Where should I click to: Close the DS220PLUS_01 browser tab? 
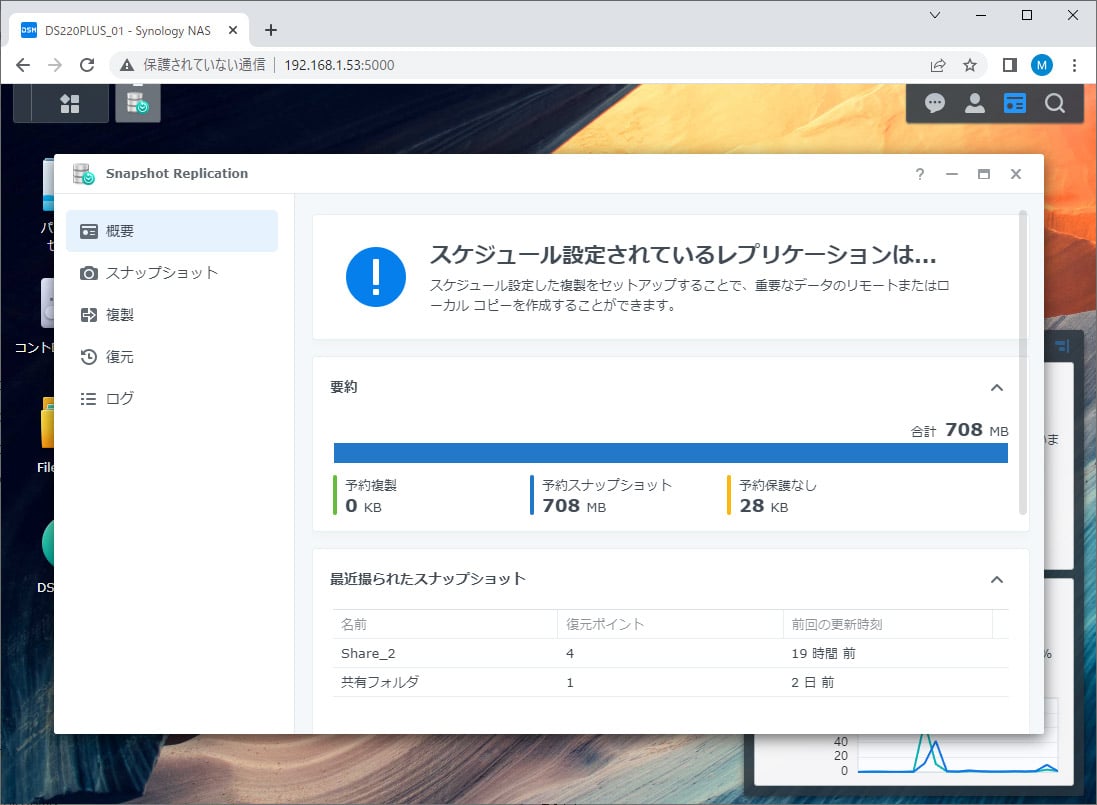pyautogui.click(x=233, y=30)
